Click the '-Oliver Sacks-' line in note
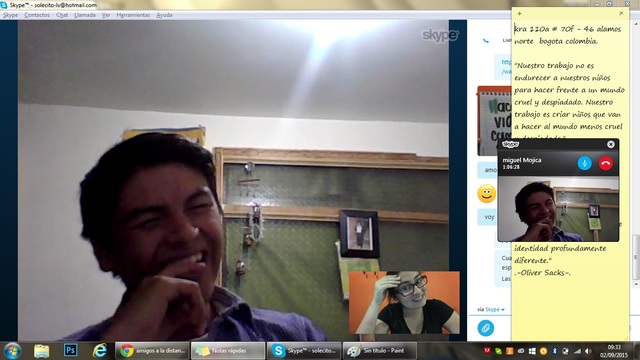Screen dimensions: 640x360 [542, 273]
